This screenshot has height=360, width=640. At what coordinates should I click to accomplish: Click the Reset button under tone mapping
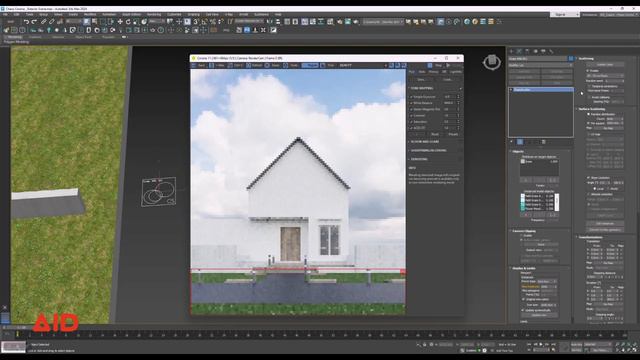click(435, 134)
